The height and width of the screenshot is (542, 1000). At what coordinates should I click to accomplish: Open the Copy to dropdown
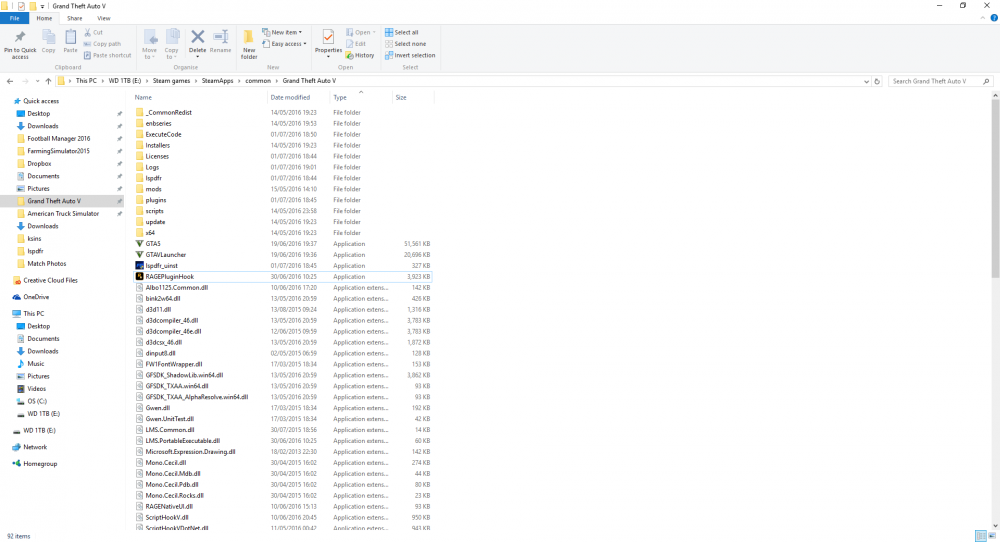click(172, 44)
